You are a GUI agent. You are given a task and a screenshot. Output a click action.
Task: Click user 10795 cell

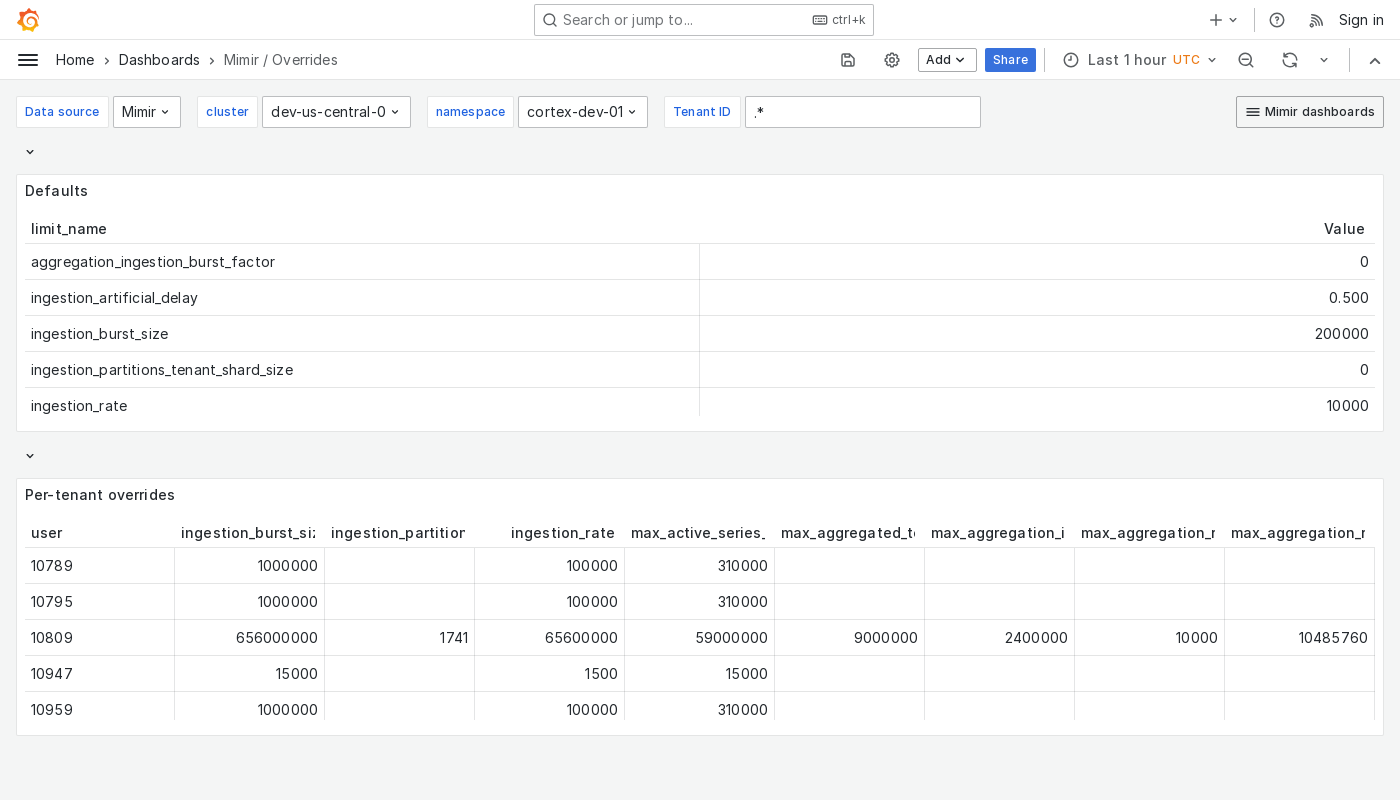click(x=100, y=602)
